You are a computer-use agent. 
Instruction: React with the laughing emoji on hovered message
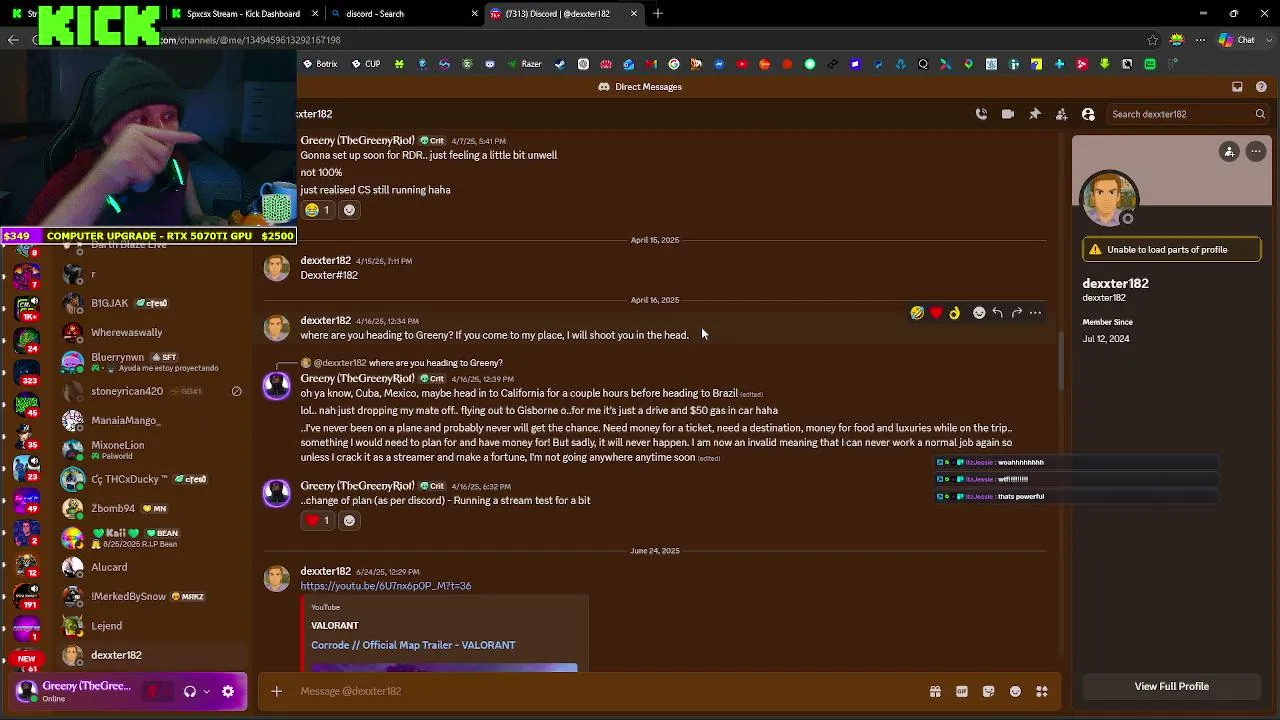click(917, 313)
